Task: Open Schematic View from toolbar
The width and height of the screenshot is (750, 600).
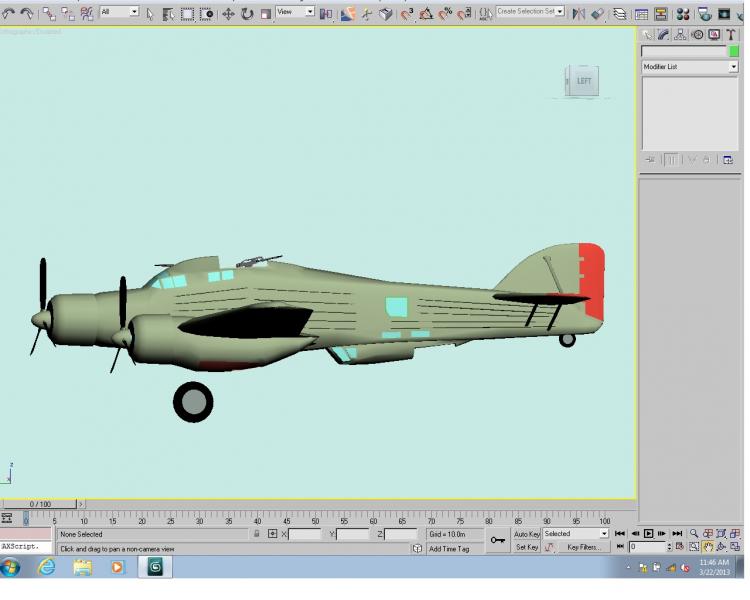Action: click(661, 14)
